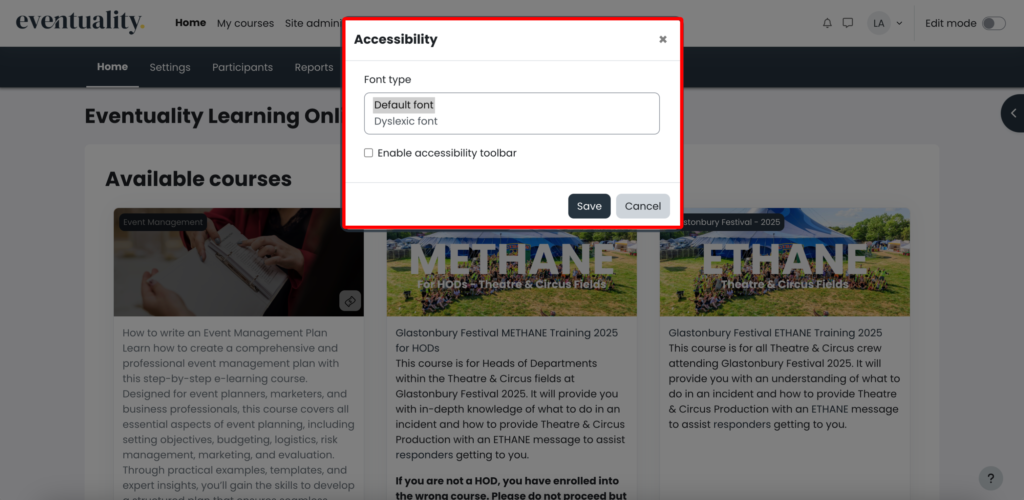
Task: Open the ETHANE course thumbnail
Action: click(784, 262)
